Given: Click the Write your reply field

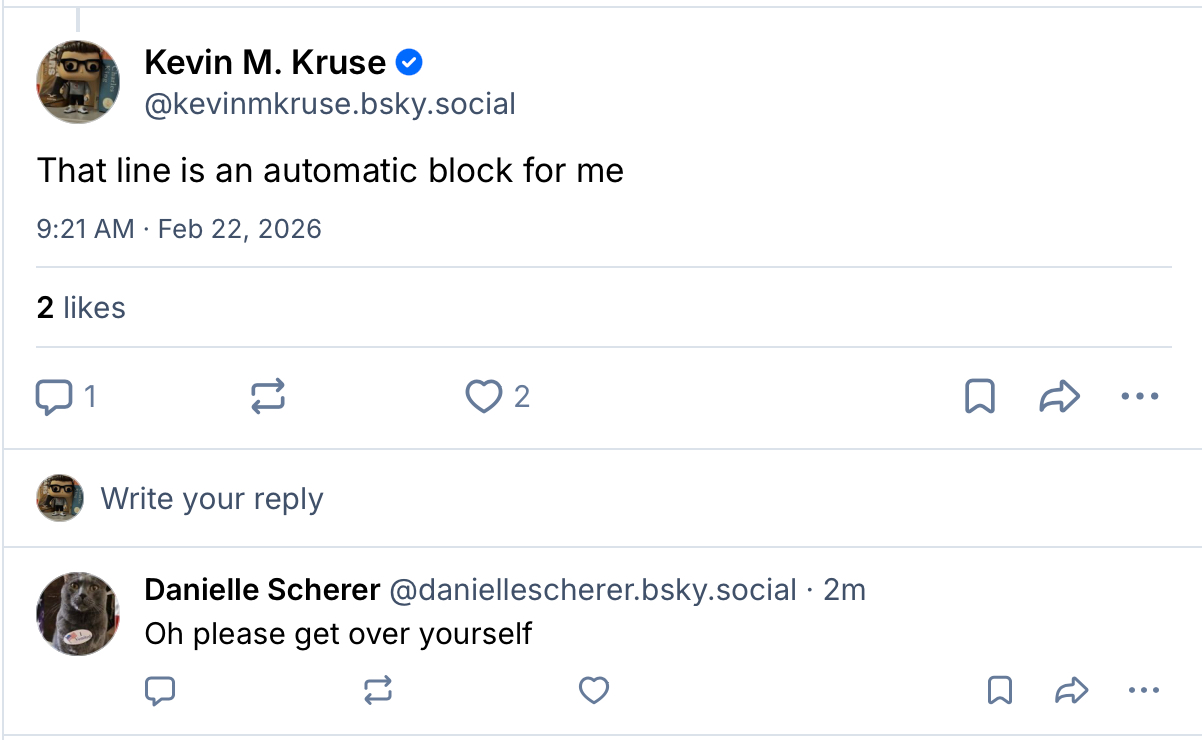Looking at the screenshot, I should click(212, 498).
